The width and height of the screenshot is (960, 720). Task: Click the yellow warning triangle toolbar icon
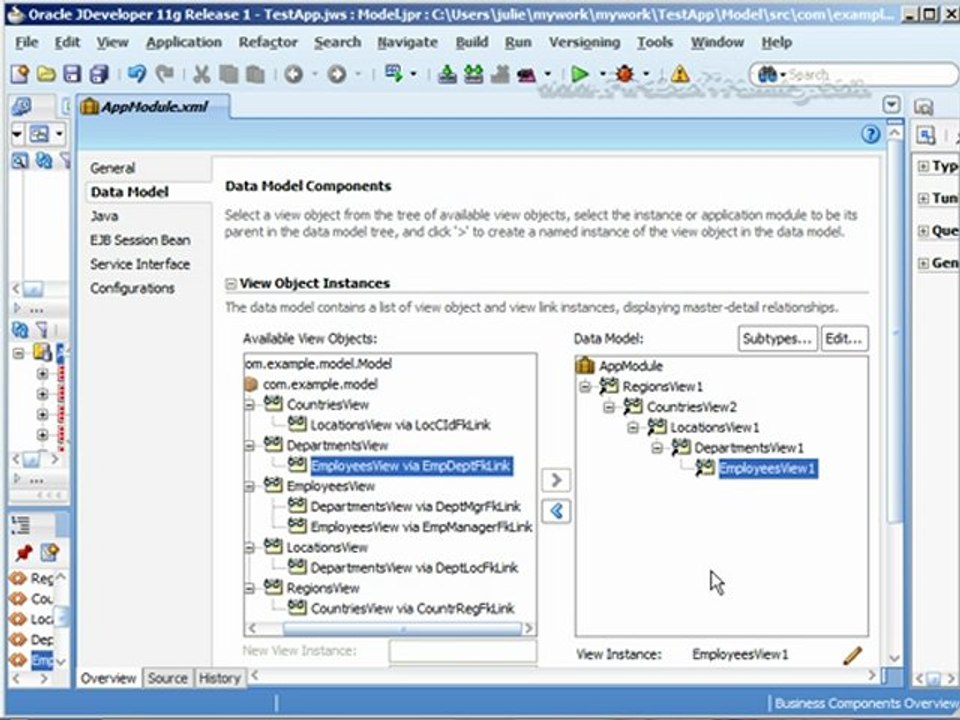pyautogui.click(x=680, y=74)
